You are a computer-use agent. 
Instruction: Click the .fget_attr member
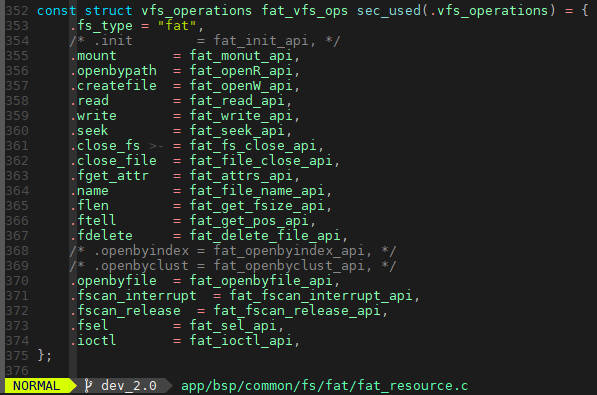point(109,176)
